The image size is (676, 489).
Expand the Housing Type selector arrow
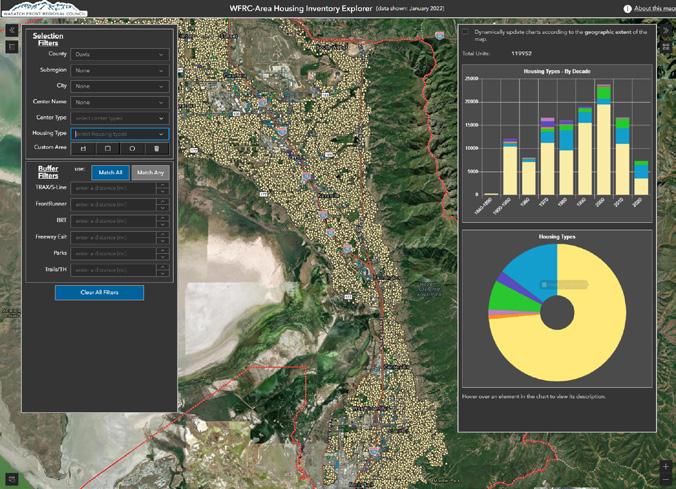pos(161,134)
